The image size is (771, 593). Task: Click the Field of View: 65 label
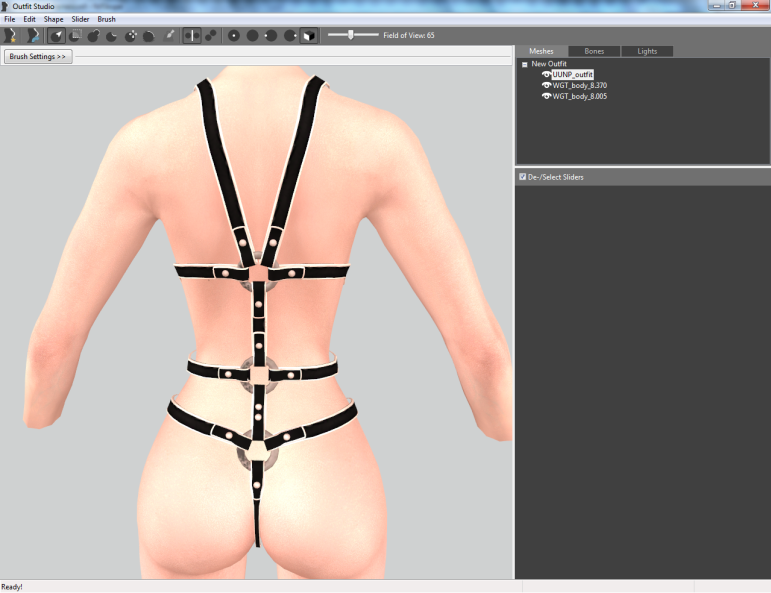(x=409, y=35)
